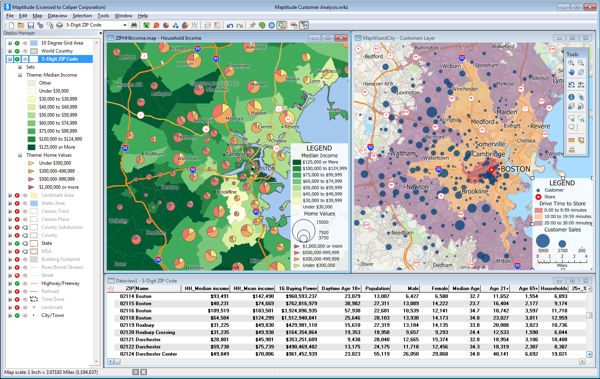This screenshot has width=600, height=379.
Task: Select the Info tool in Tools palette
Action: 572,97
